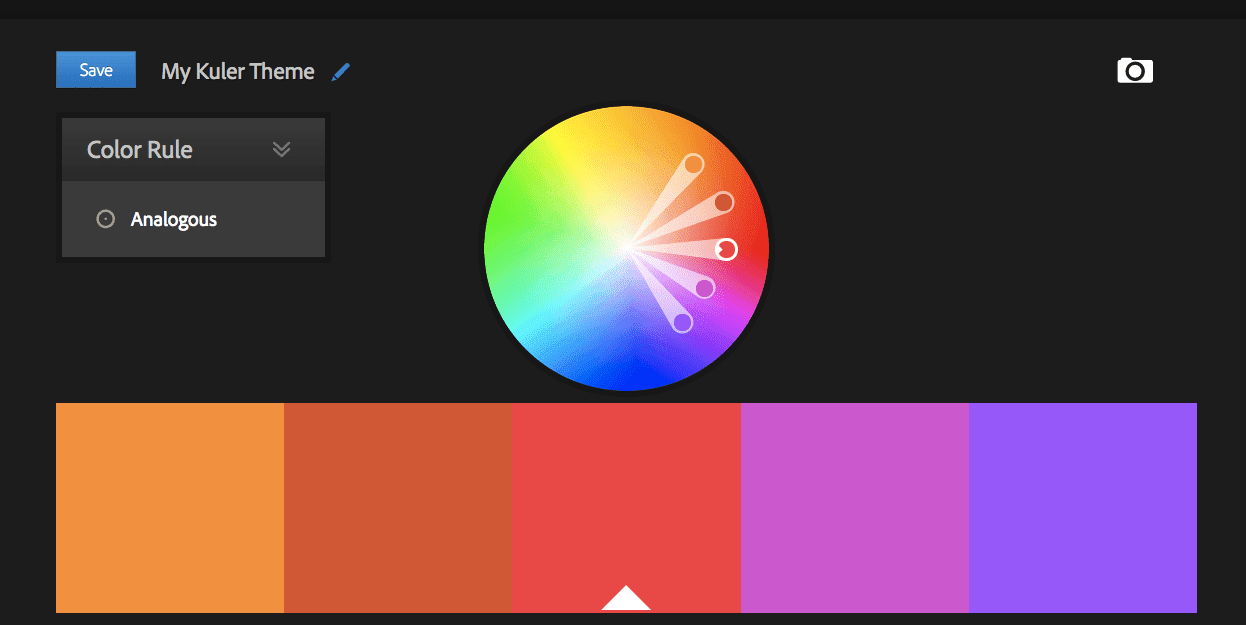The height and width of the screenshot is (625, 1246).
Task: Expand the Color Rule dropdown chevron
Action: (281, 148)
